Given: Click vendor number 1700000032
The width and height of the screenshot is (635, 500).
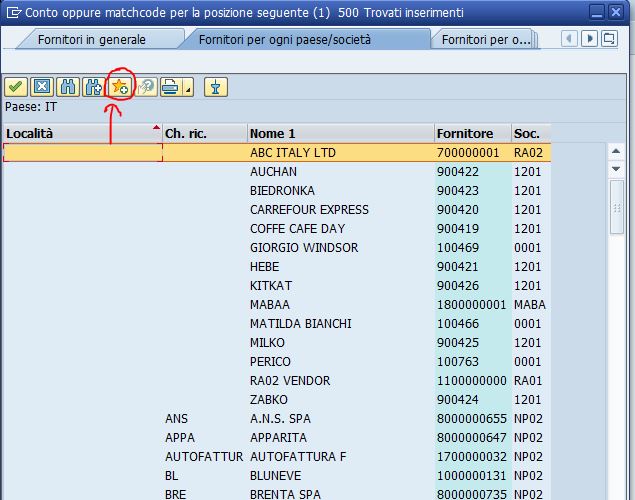Looking at the screenshot, I should click(471, 457).
